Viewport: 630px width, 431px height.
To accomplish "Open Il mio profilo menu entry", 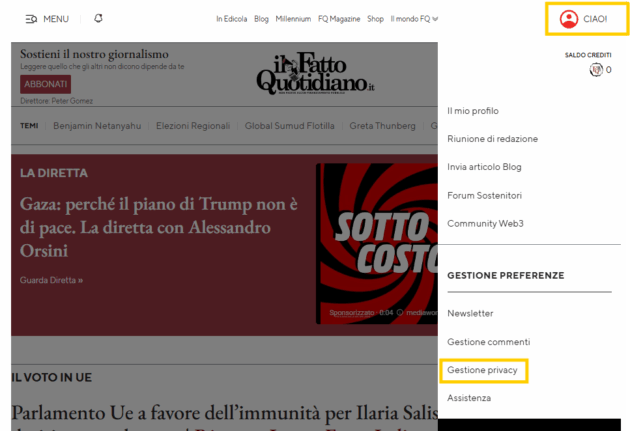I will point(473,111).
